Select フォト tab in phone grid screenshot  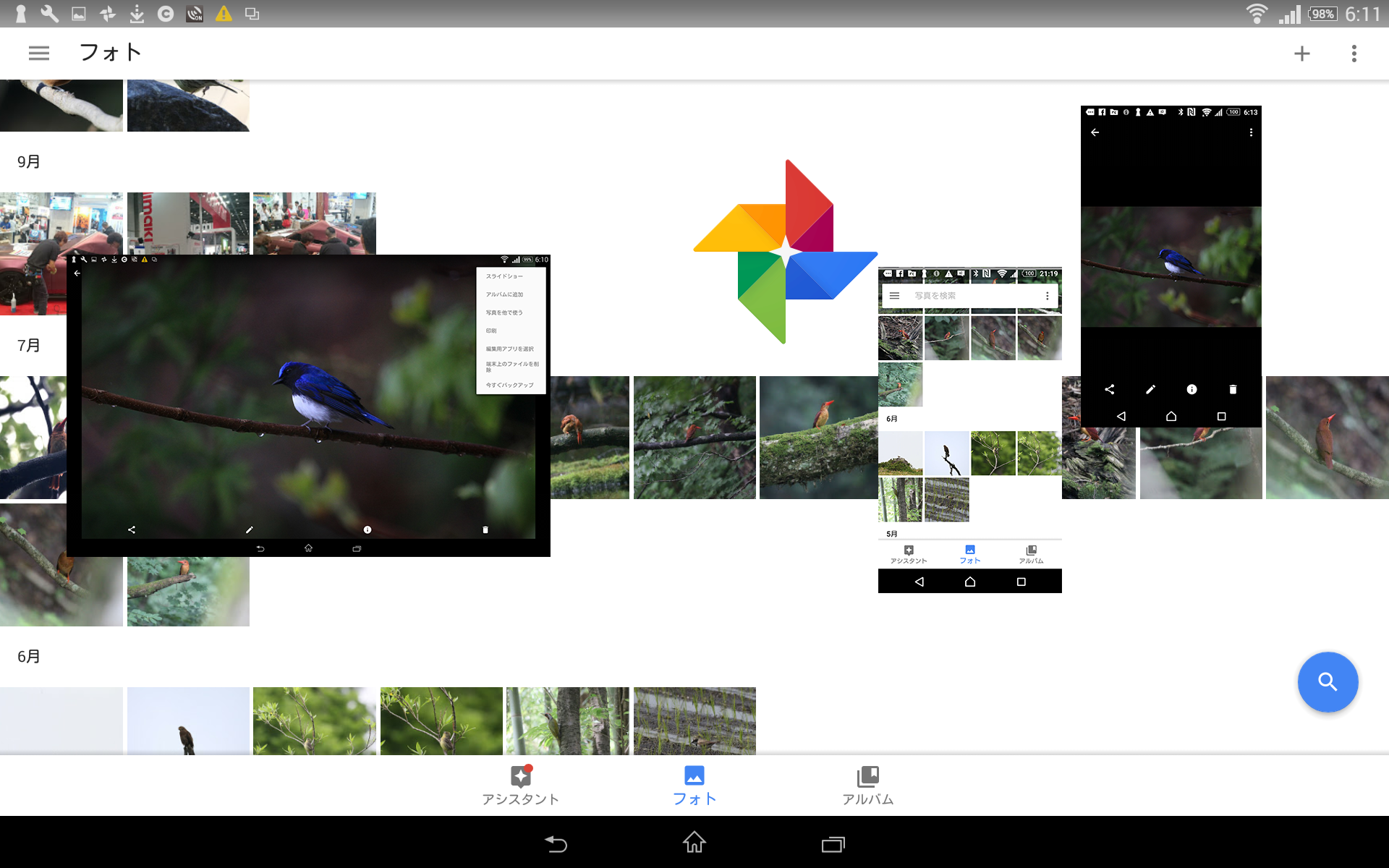[970, 555]
